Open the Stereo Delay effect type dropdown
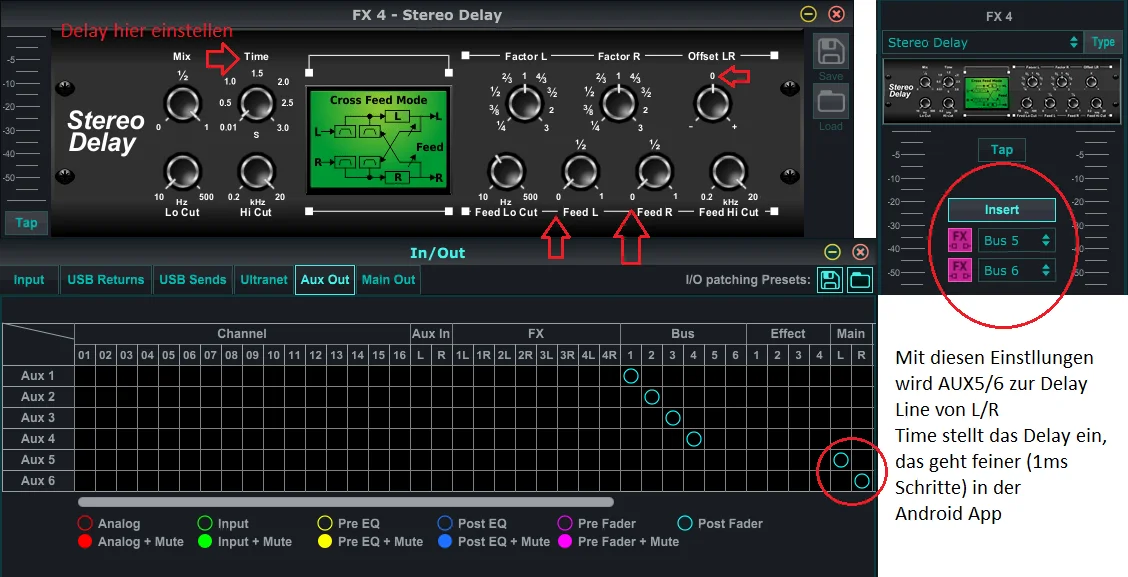 point(982,42)
